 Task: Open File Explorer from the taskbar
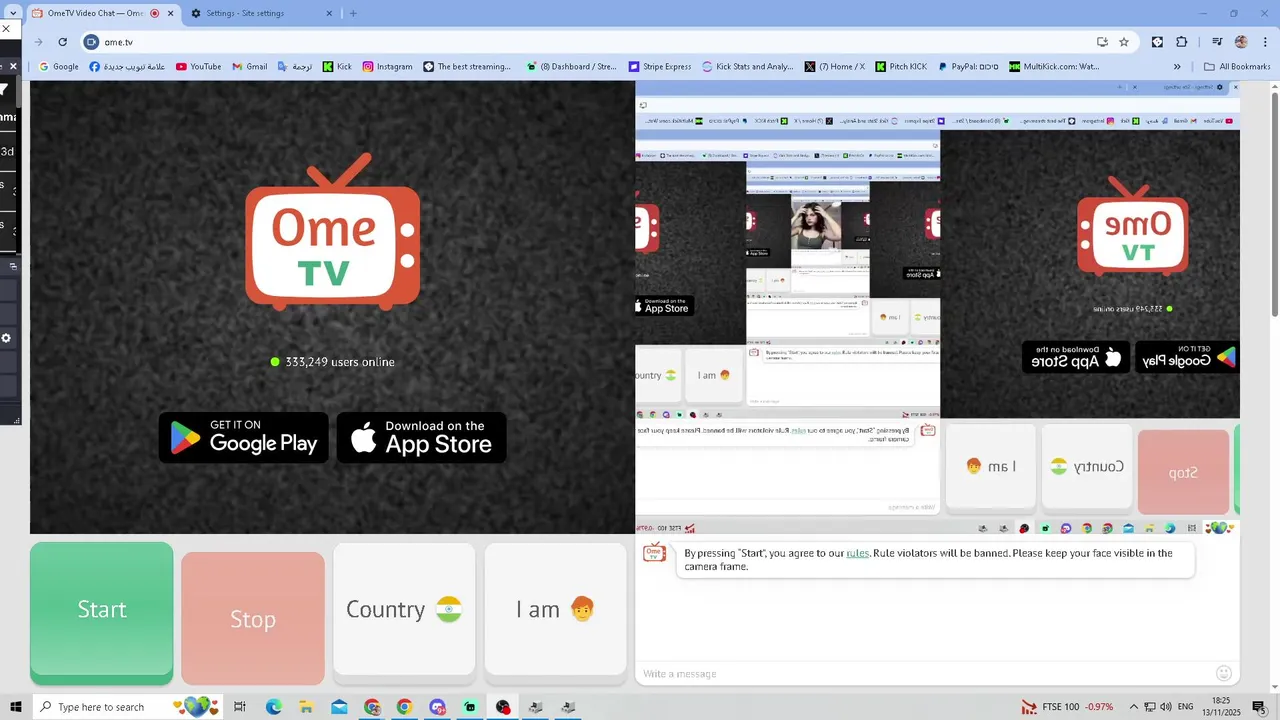pyautogui.click(x=307, y=707)
